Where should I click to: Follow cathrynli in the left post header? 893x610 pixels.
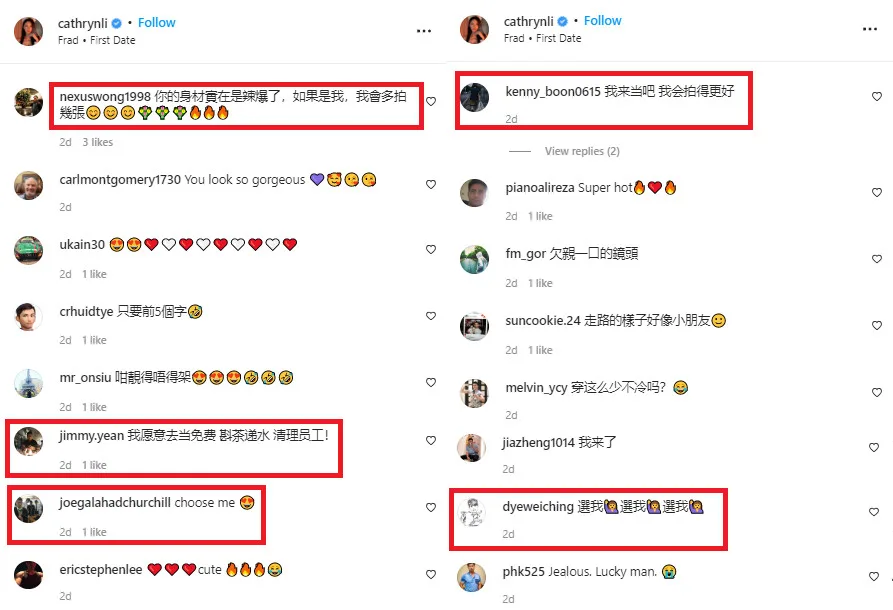click(x=157, y=23)
